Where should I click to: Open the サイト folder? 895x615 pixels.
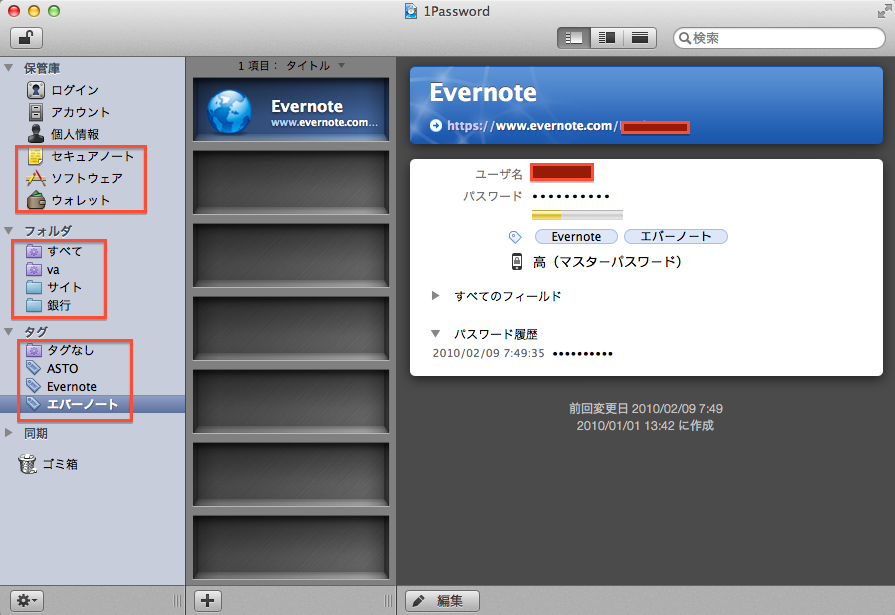54,287
